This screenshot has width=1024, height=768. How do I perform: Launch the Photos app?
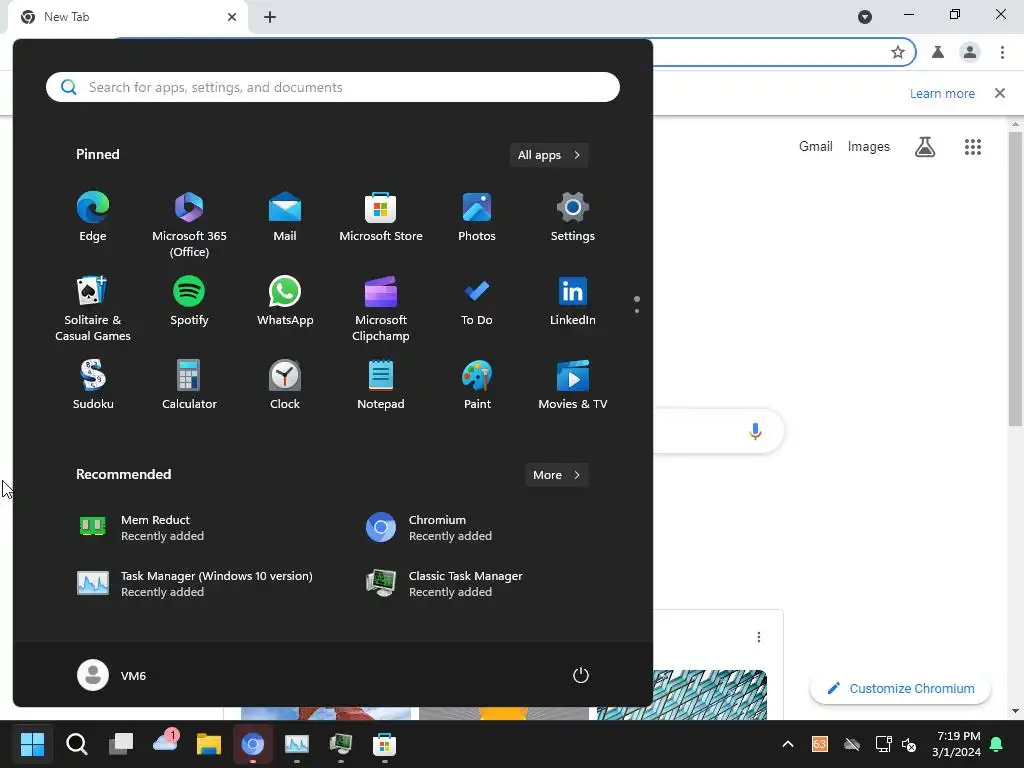(477, 217)
